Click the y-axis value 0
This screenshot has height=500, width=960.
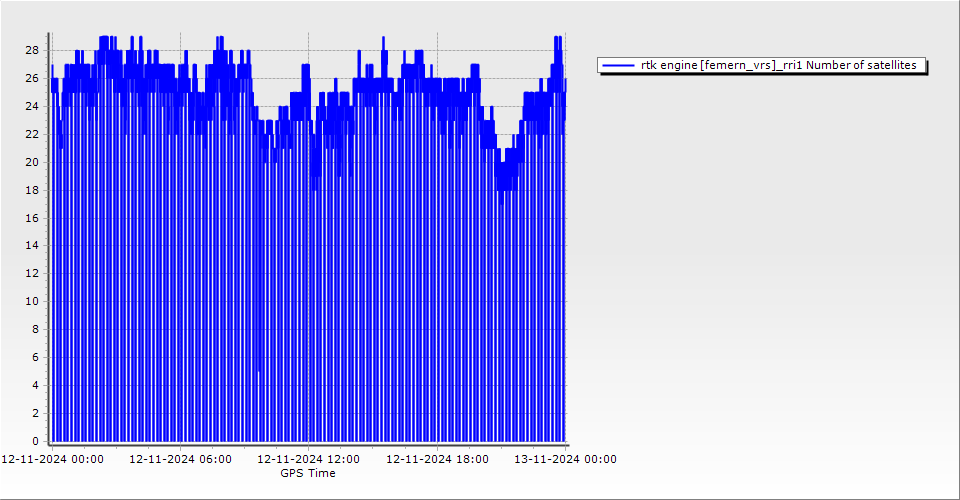tap(35, 441)
